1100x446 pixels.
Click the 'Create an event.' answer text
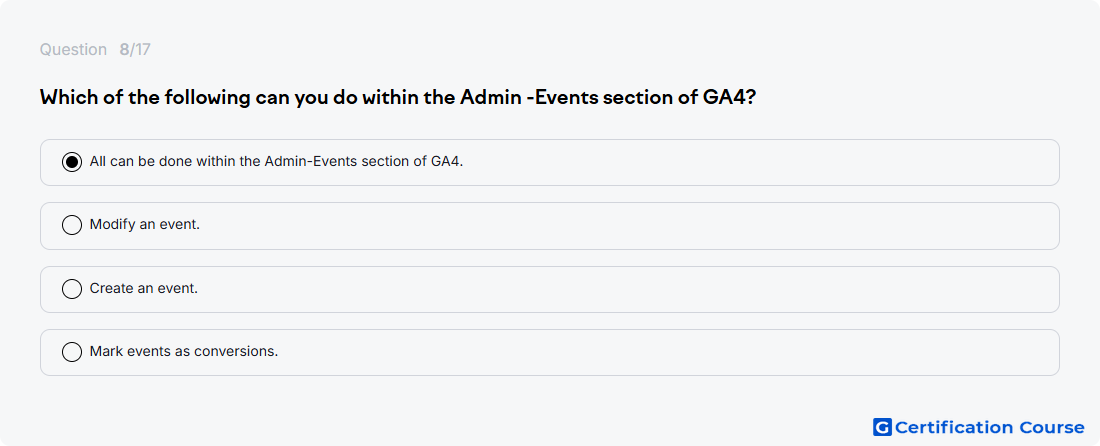(144, 288)
